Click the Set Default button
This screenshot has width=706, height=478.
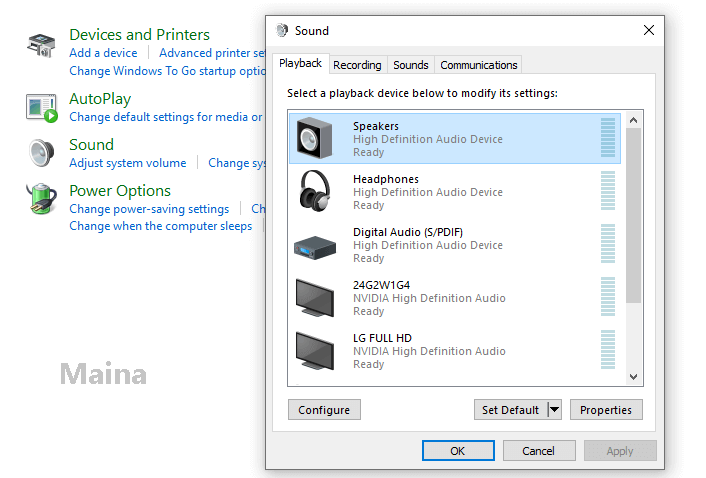point(511,410)
